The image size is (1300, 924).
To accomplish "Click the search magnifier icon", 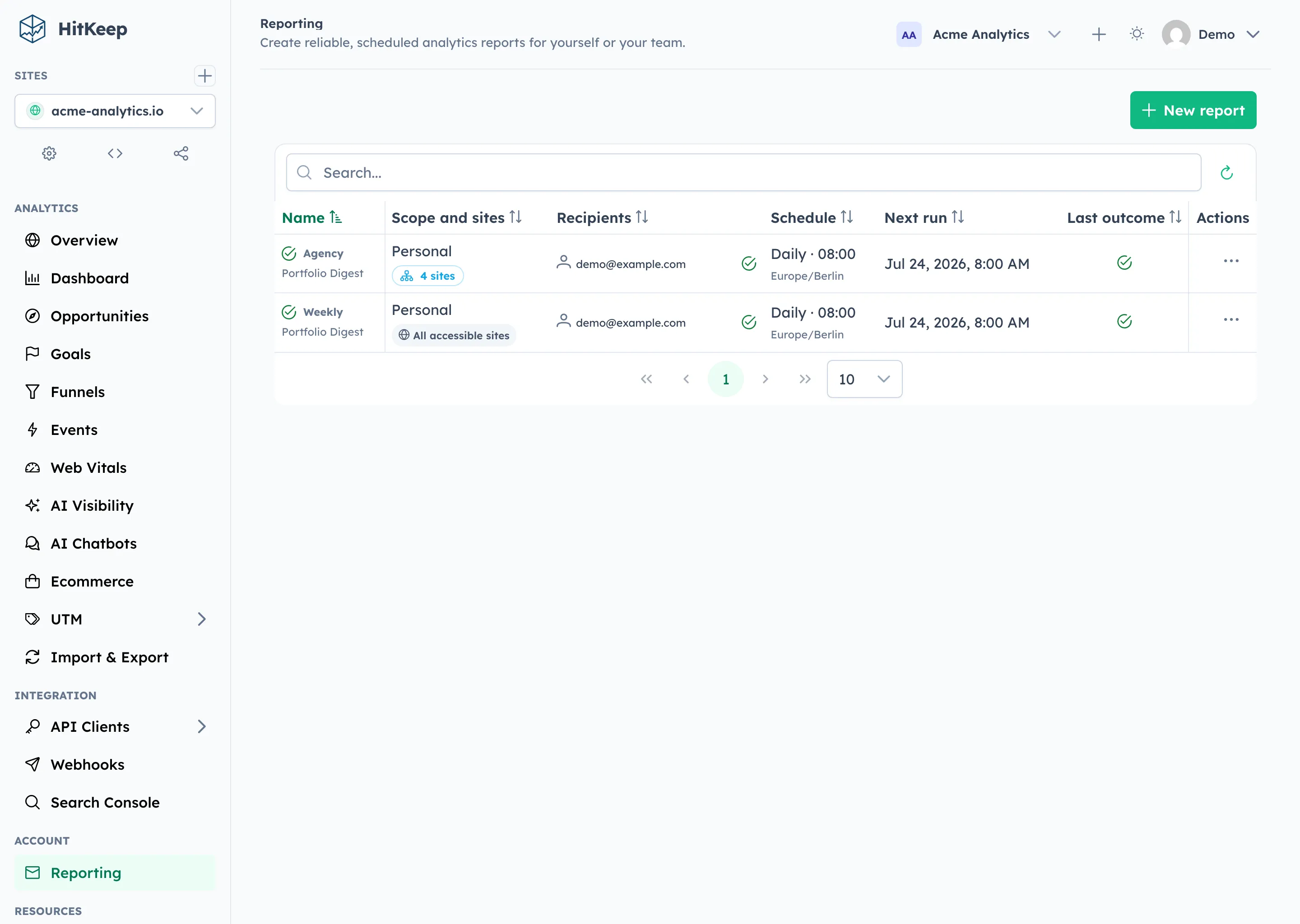I will [305, 172].
